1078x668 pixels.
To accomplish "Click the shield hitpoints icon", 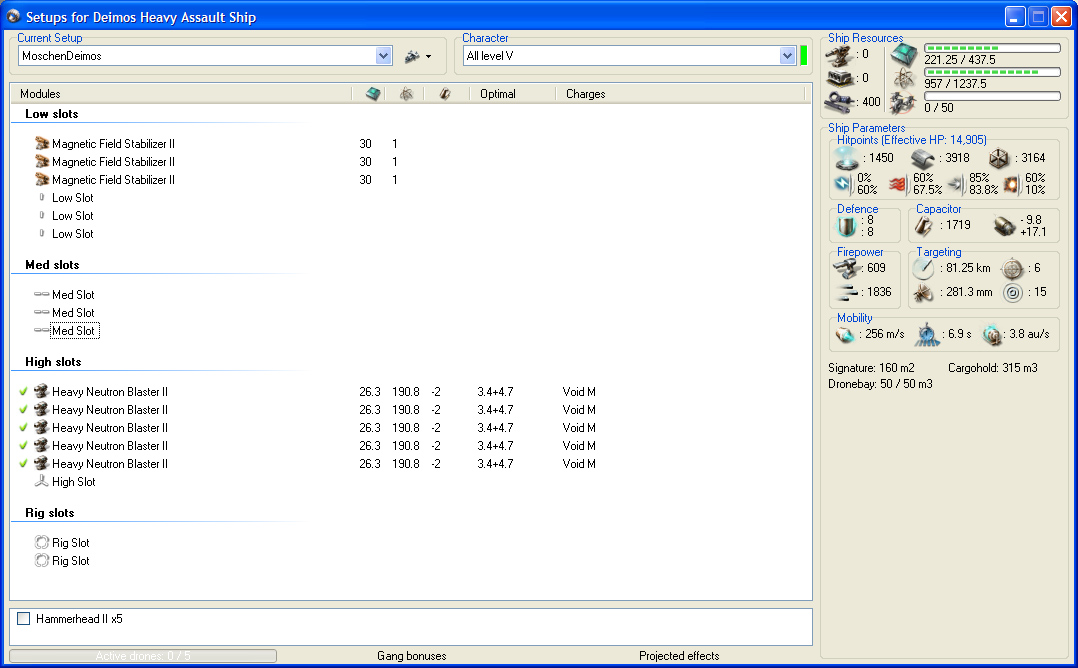I will 847,158.
